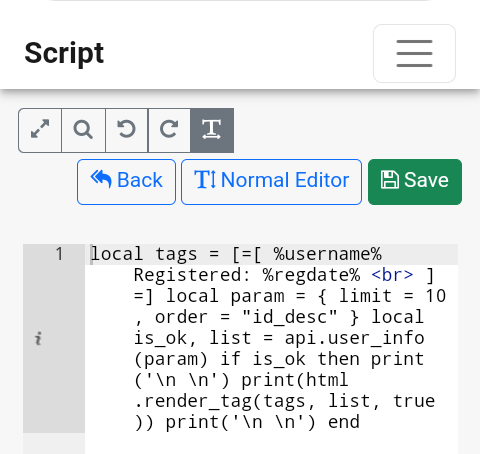The width and height of the screenshot is (480, 454).
Task: Open the hamburger navigation menu
Action: point(414,53)
